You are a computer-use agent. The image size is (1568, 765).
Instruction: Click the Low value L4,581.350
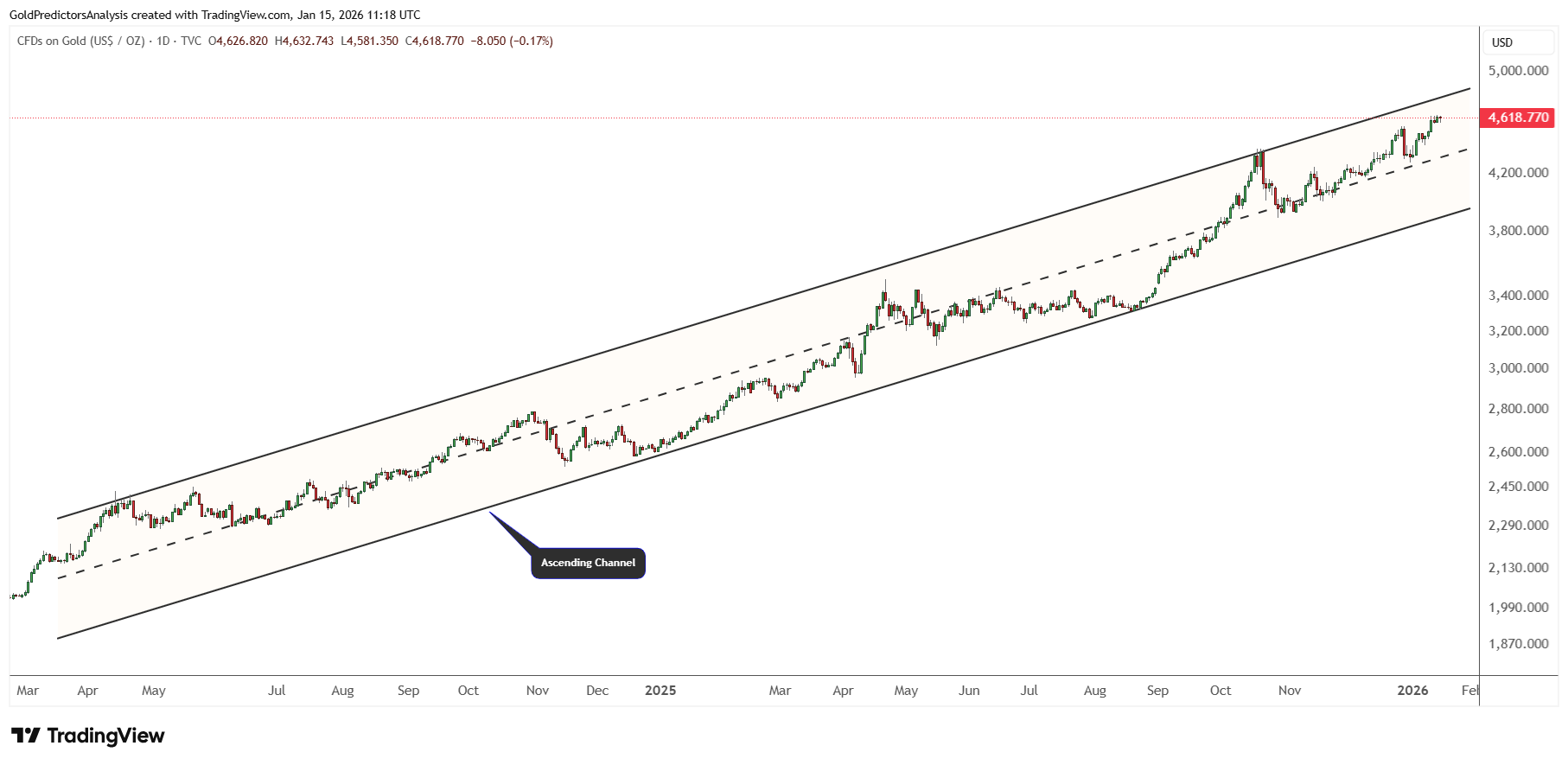(x=369, y=41)
